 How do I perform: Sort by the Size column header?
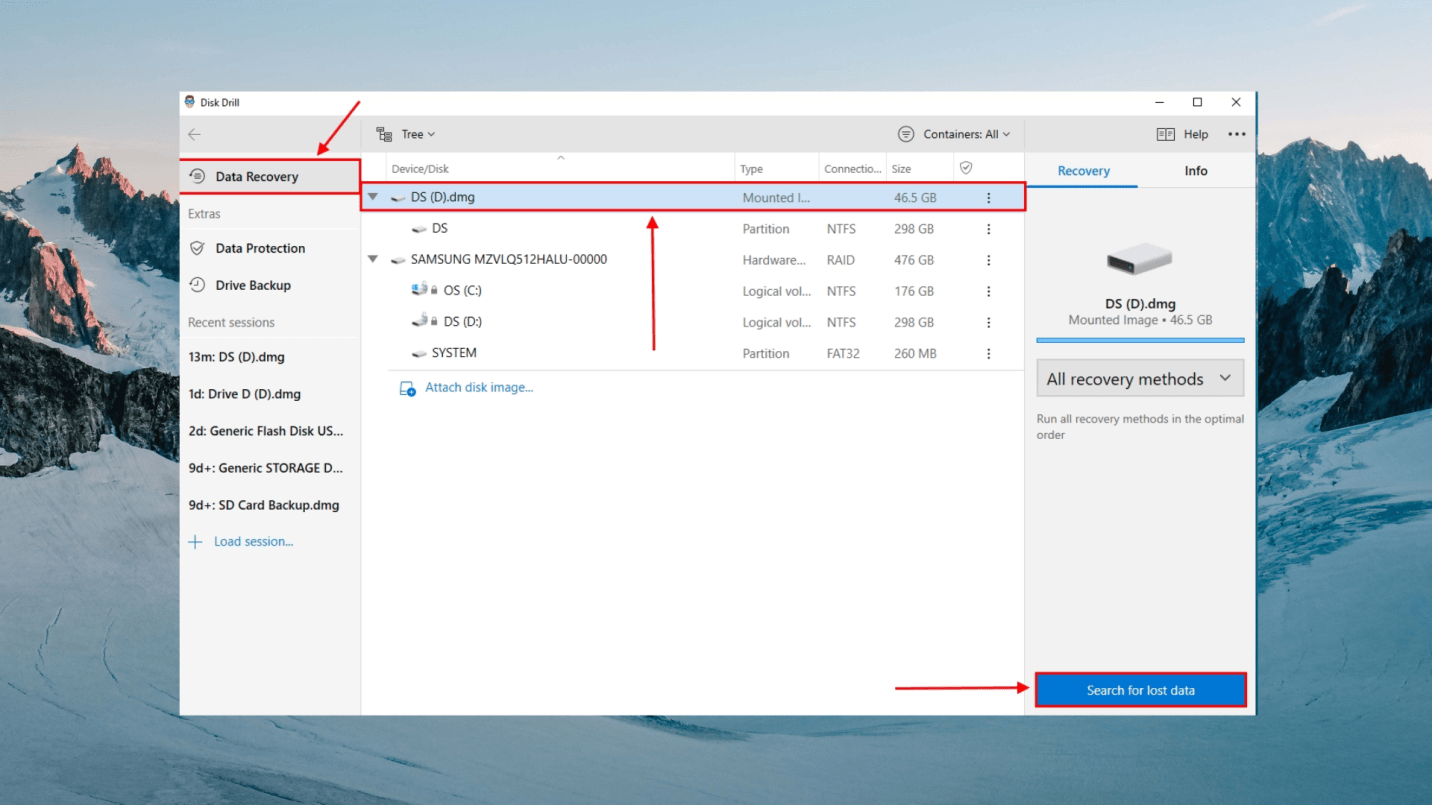pyautogui.click(x=919, y=168)
